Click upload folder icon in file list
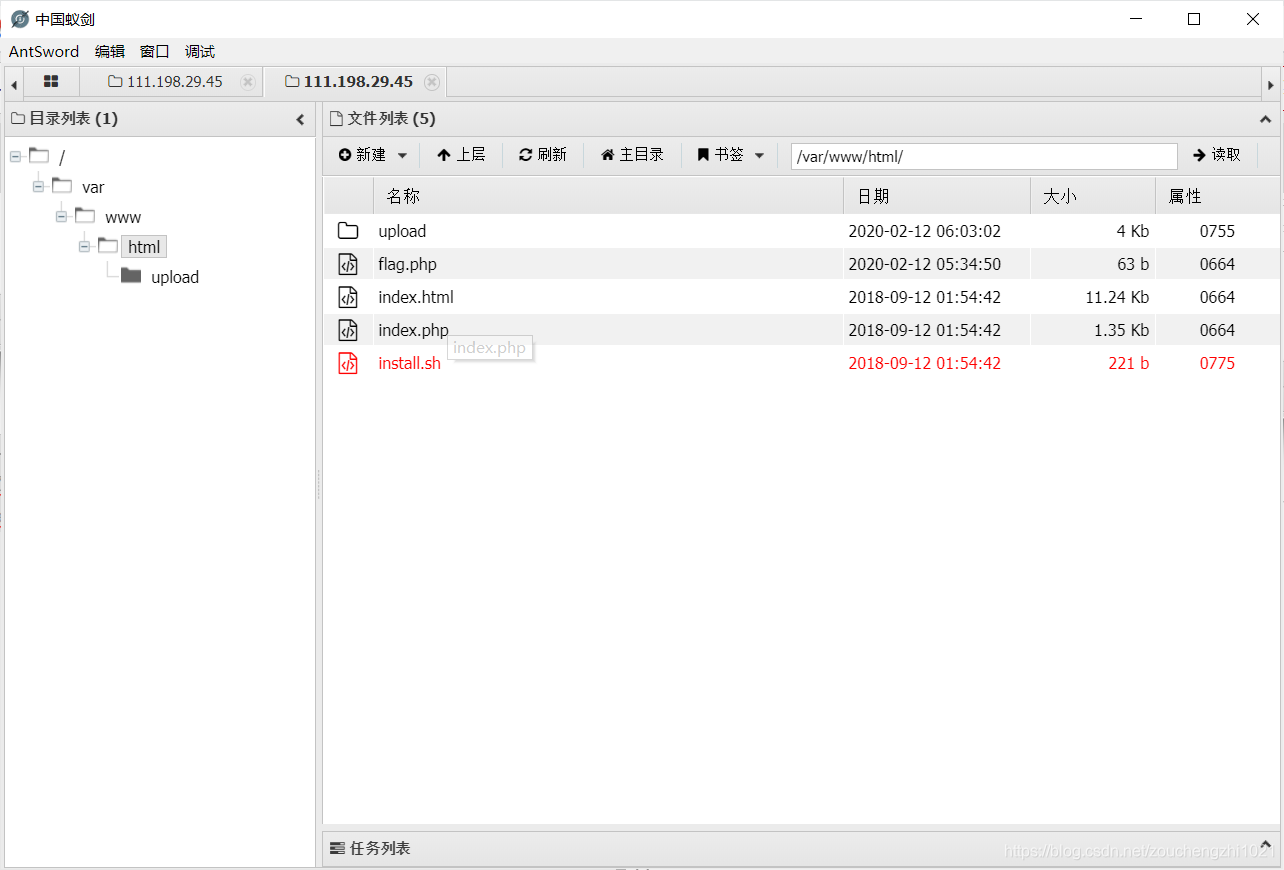 [x=348, y=231]
